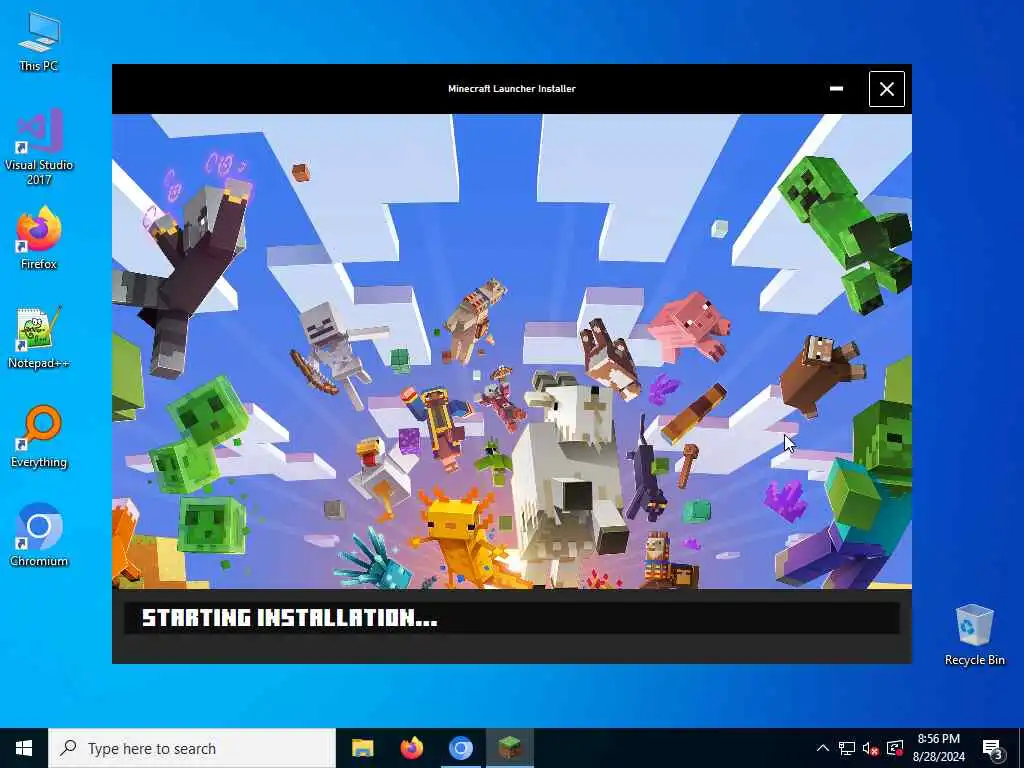Open Firefox from the taskbar
The height and width of the screenshot is (768, 1024).
click(x=411, y=748)
